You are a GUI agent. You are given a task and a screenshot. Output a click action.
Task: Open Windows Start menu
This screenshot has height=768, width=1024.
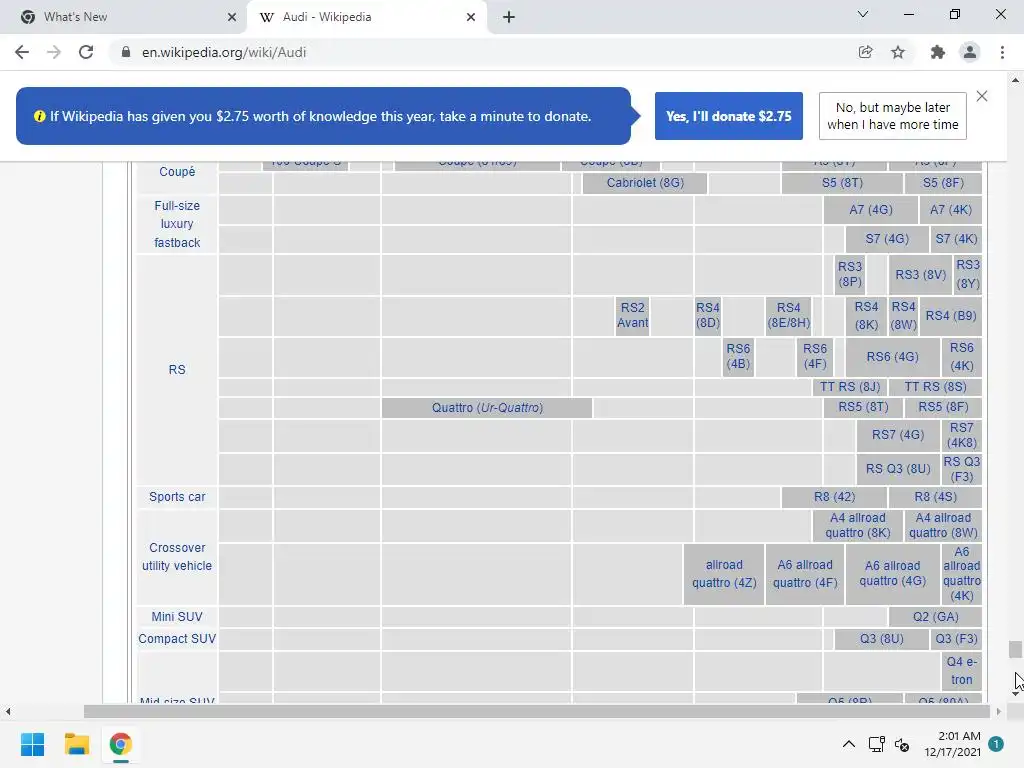pyautogui.click(x=32, y=744)
